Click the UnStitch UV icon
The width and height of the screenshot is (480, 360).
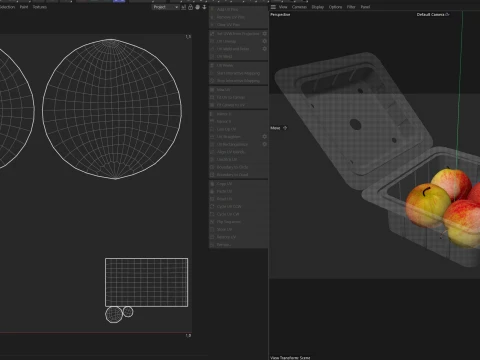click(x=212, y=160)
